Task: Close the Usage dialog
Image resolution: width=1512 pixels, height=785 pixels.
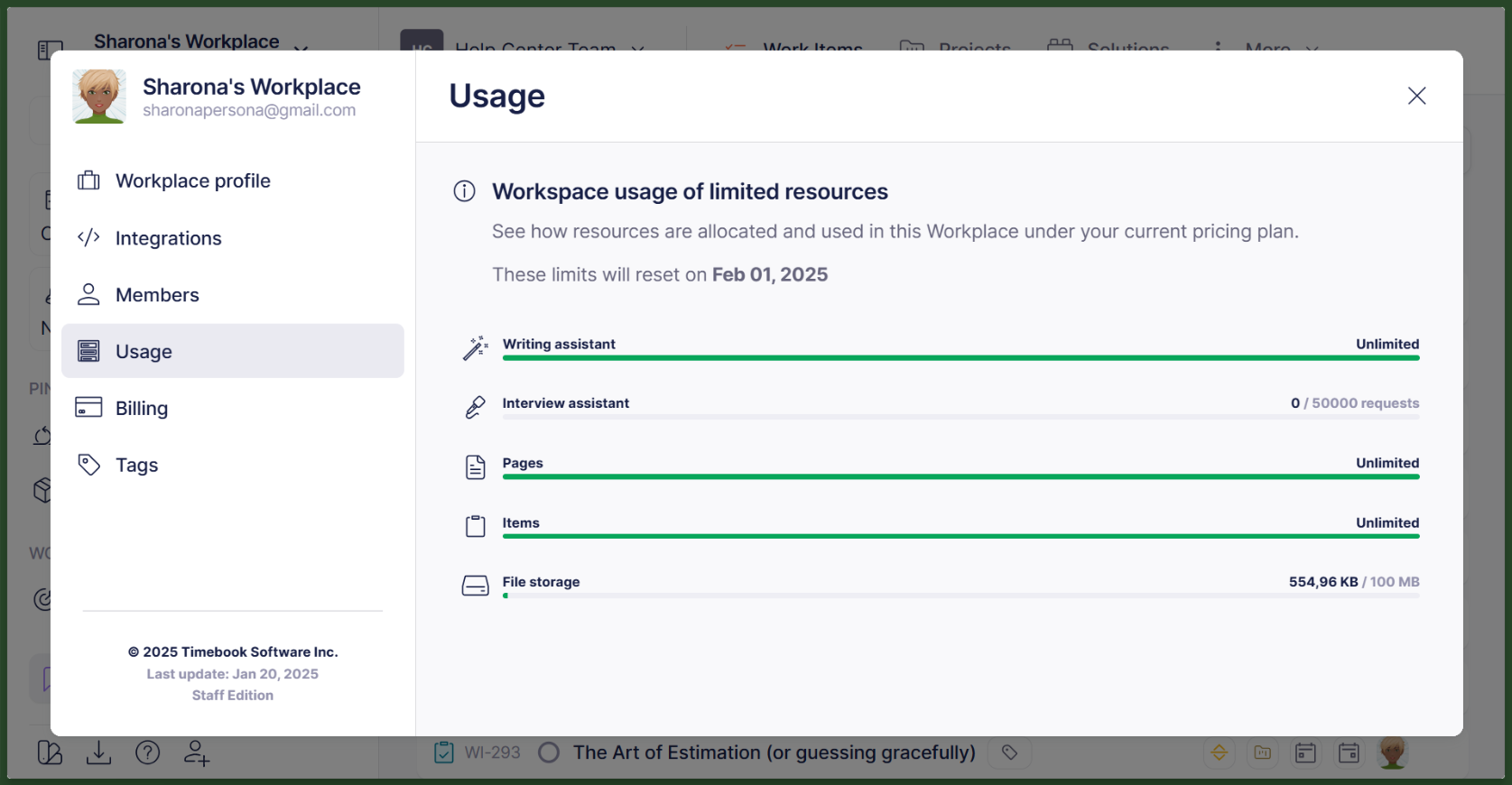Action: pos(1416,96)
